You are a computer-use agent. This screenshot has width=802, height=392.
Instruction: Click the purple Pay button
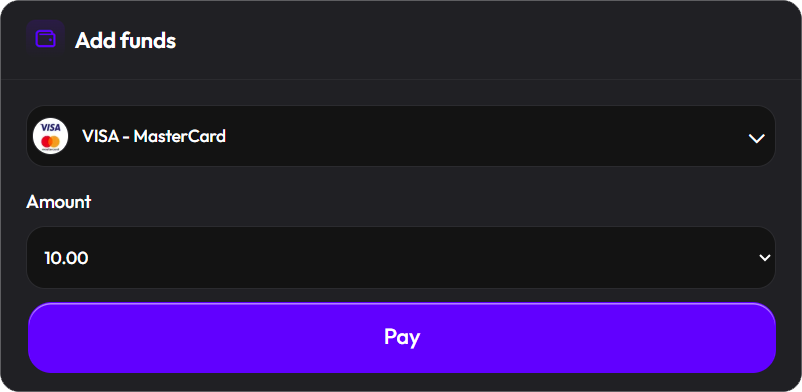pyautogui.click(x=402, y=338)
